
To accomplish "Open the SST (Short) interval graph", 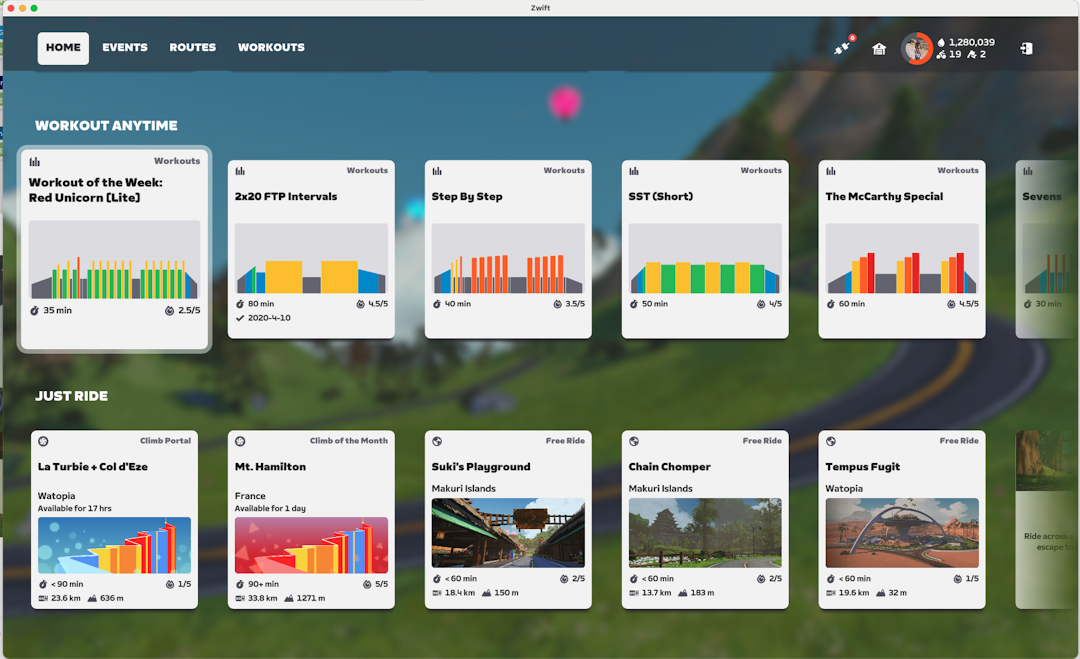I will (705, 259).
